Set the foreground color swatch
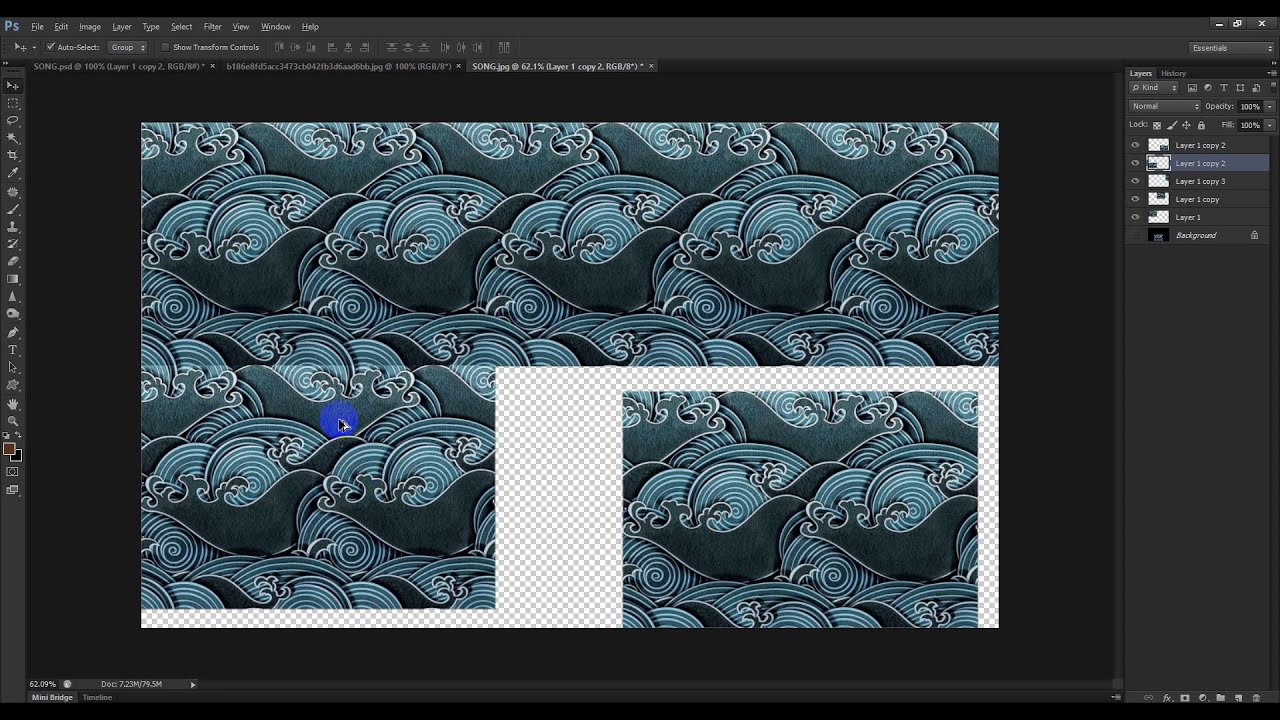Image resolution: width=1280 pixels, height=720 pixels. [x=9, y=449]
